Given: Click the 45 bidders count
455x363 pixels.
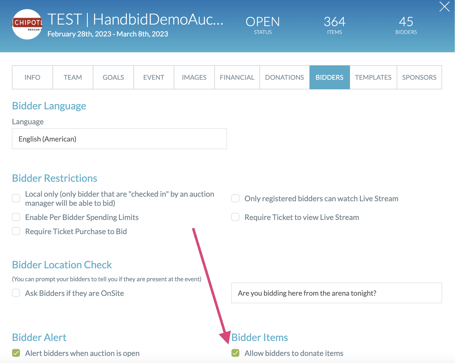Looking at the screenshot, I should pos(406,24).
